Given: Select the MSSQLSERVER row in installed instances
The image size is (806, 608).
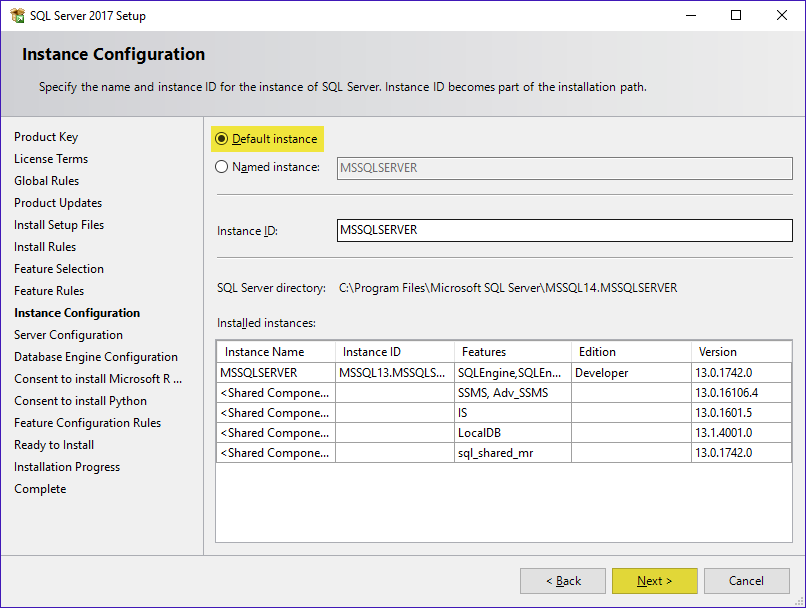Looking at the screenshot, I should point(504,373).
